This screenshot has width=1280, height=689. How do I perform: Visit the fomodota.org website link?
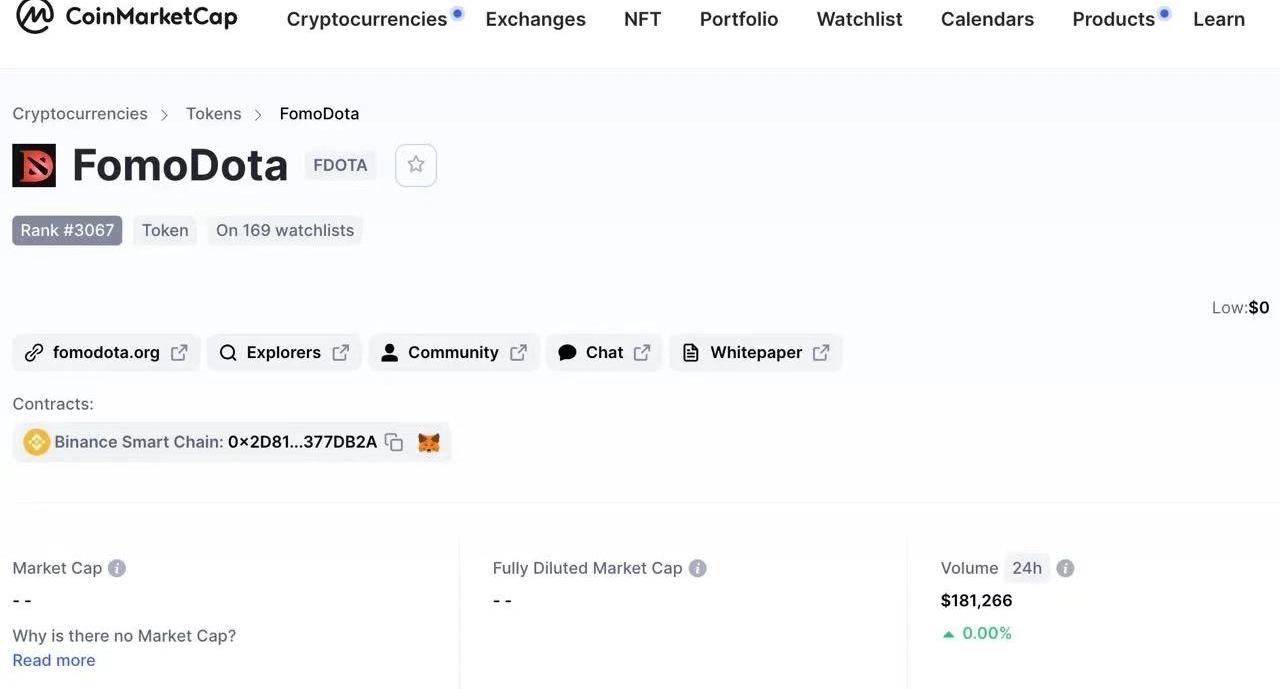click(106, 353)
